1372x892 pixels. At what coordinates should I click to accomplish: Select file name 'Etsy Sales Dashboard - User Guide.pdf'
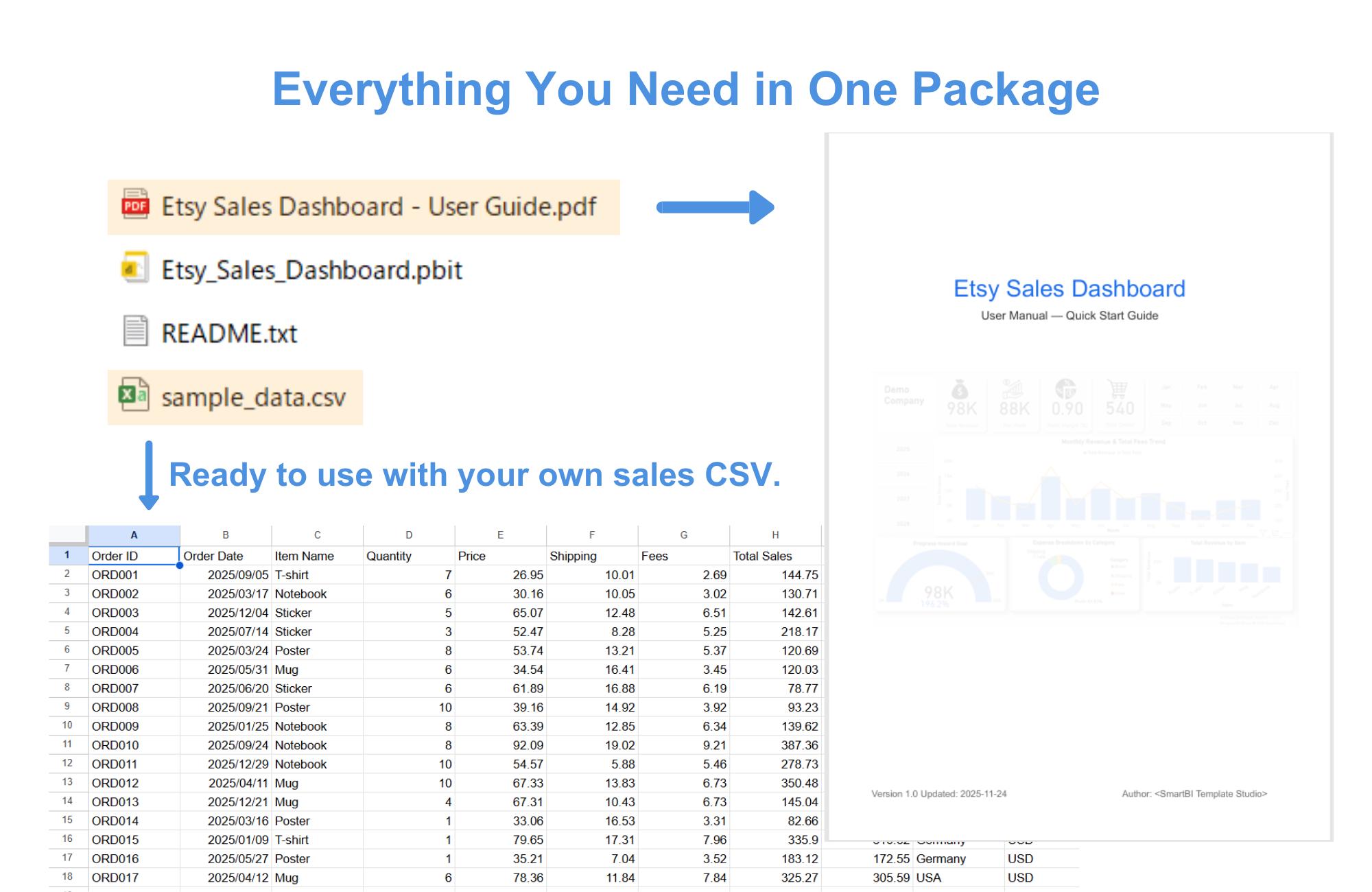379,207
